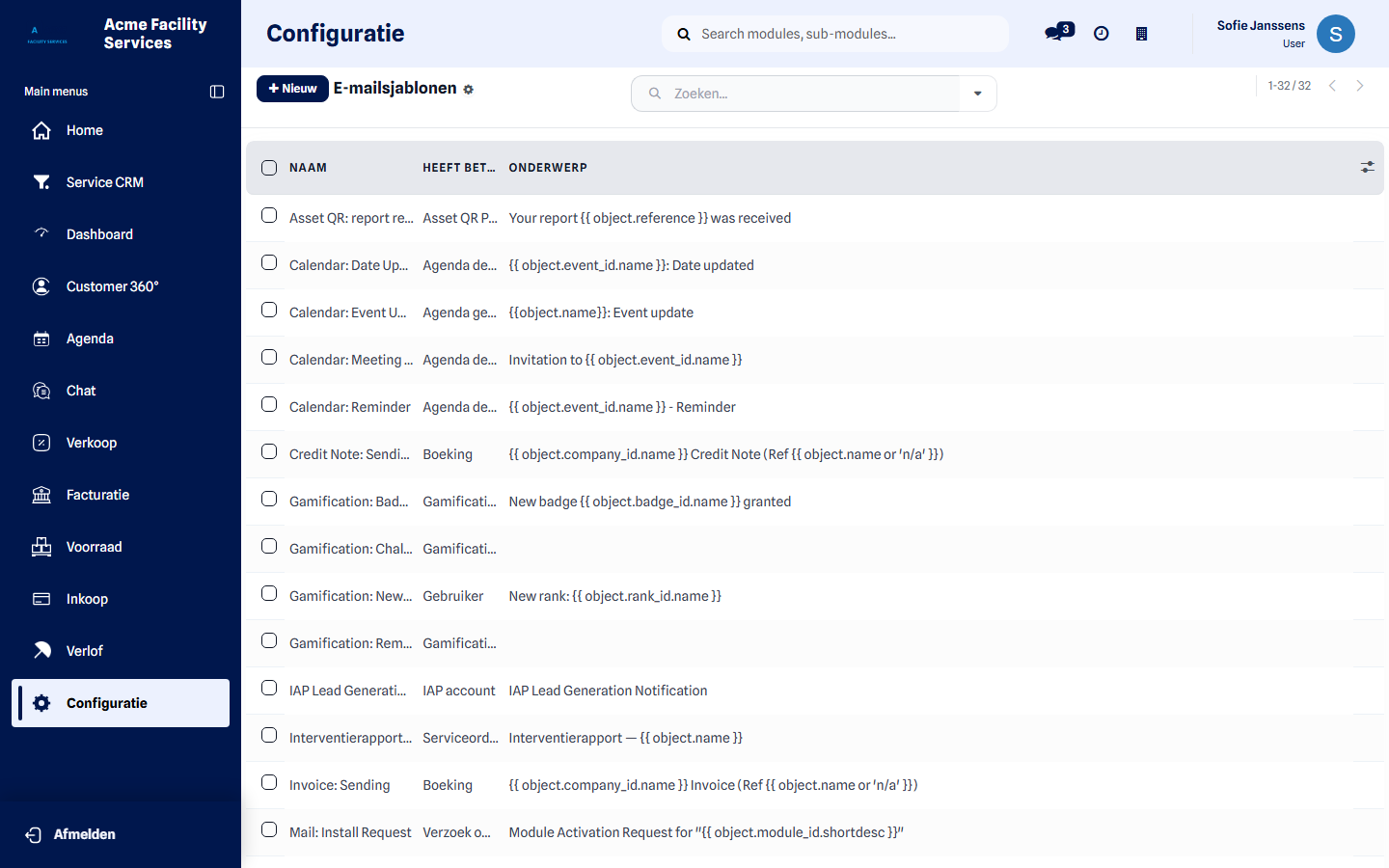Open the clock activities icon
Viewport: 1389px width, 868px height.
[1102, 34]
